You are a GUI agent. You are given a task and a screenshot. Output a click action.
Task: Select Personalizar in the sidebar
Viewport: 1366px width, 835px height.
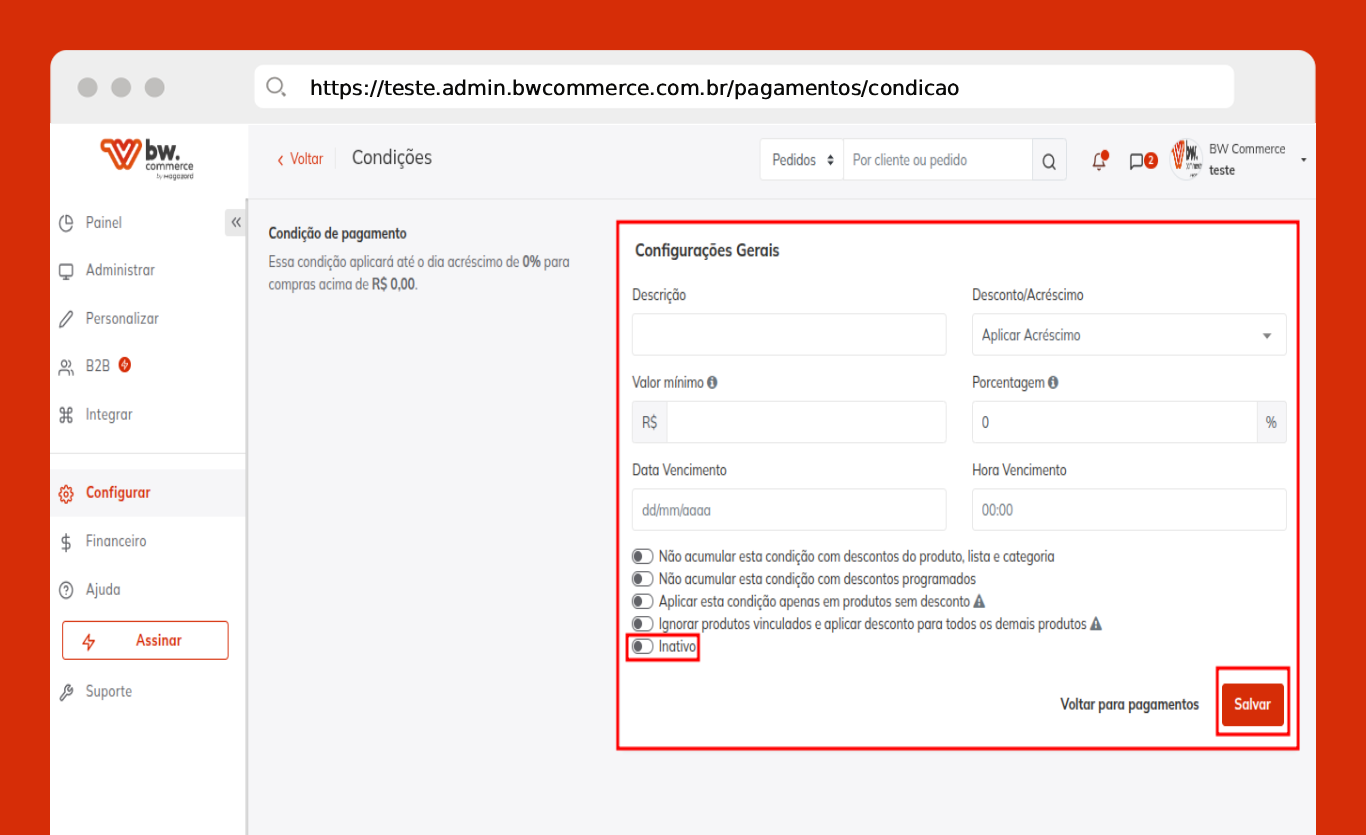pyautogui.click(x=122, y=319)
